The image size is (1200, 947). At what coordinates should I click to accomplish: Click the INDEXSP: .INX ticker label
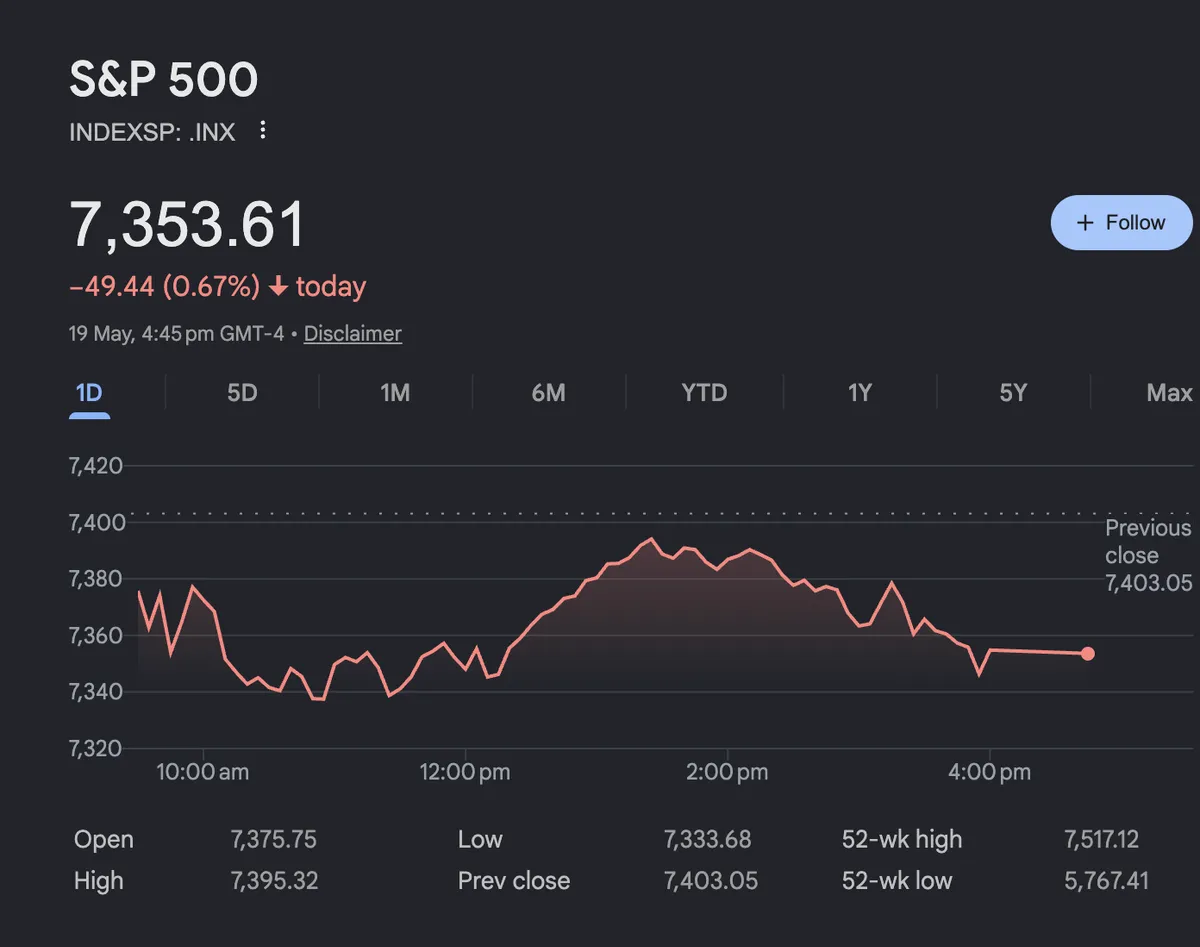pos(152,132)
